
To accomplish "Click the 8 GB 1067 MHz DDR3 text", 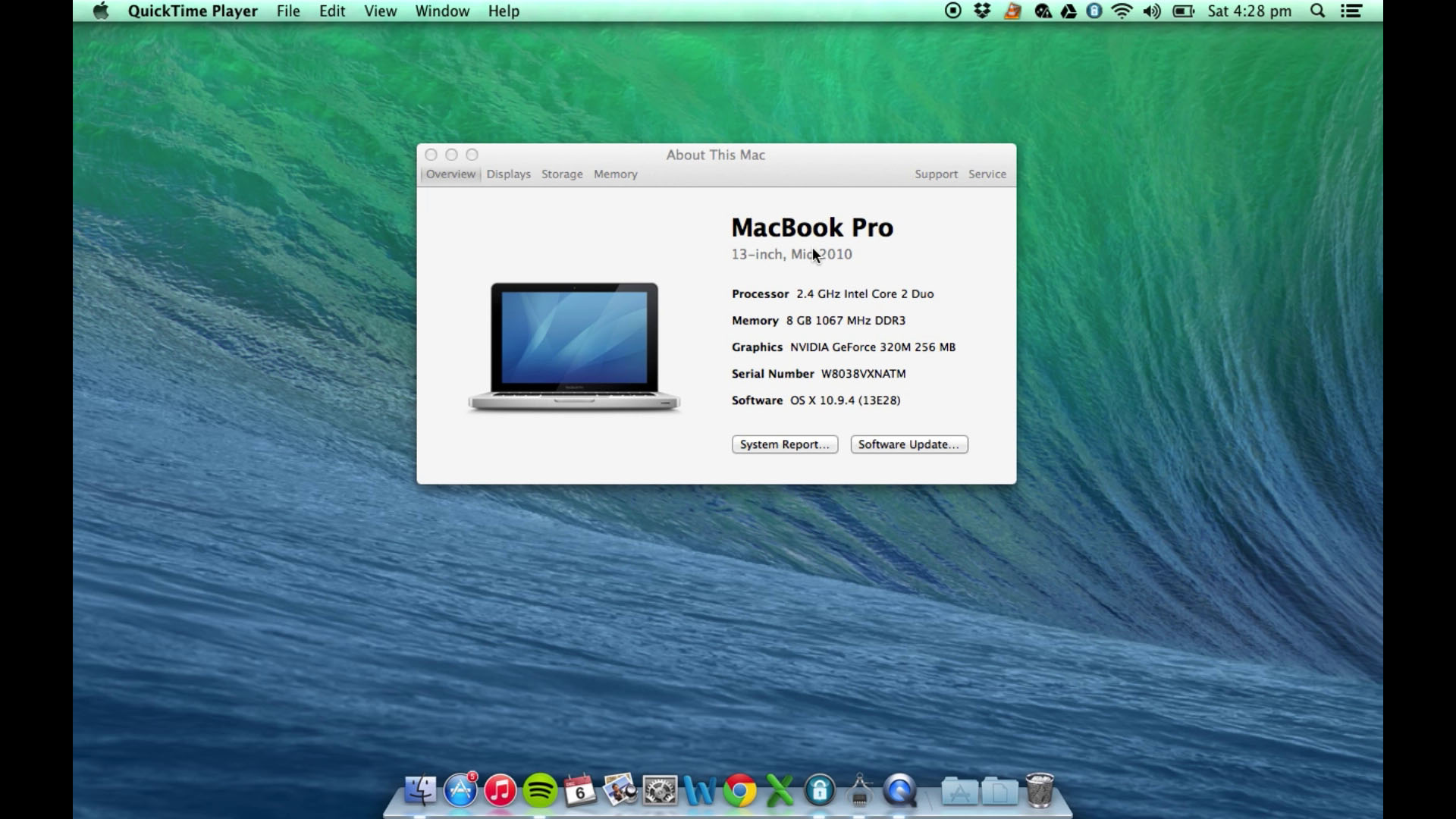I will pos(846,320).
